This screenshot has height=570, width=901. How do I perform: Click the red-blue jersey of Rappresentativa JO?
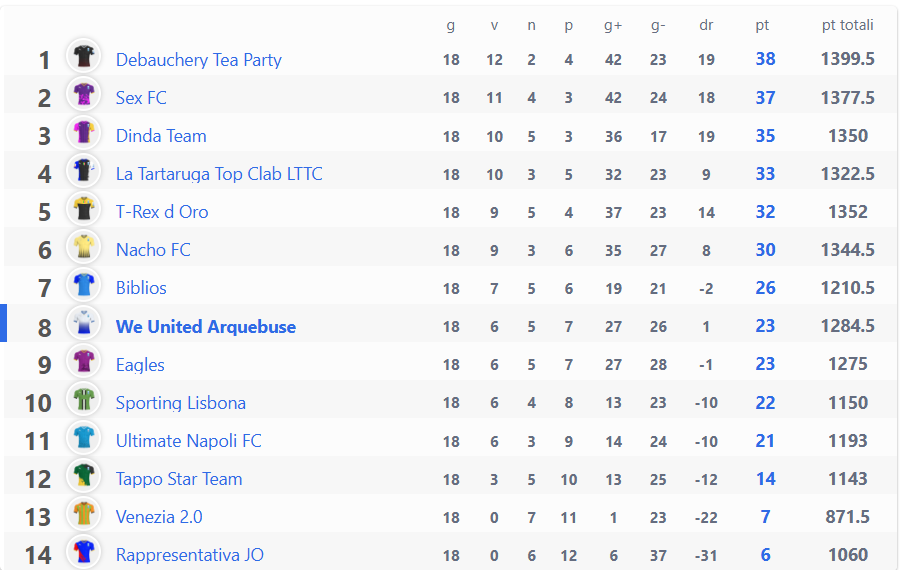84,551
